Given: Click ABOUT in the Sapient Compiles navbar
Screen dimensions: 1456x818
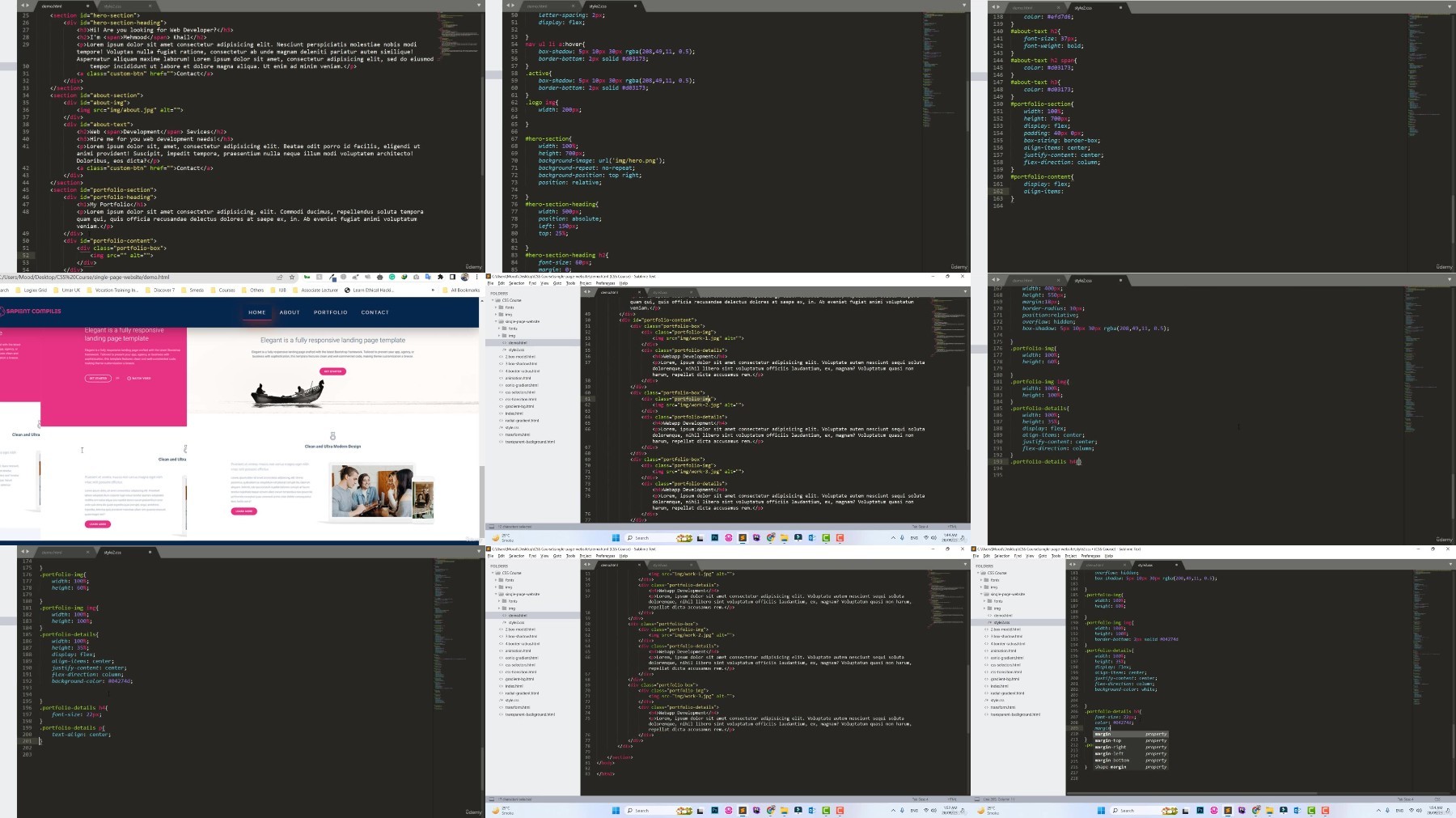Looking at the screenshot, I should click(290, 312).
